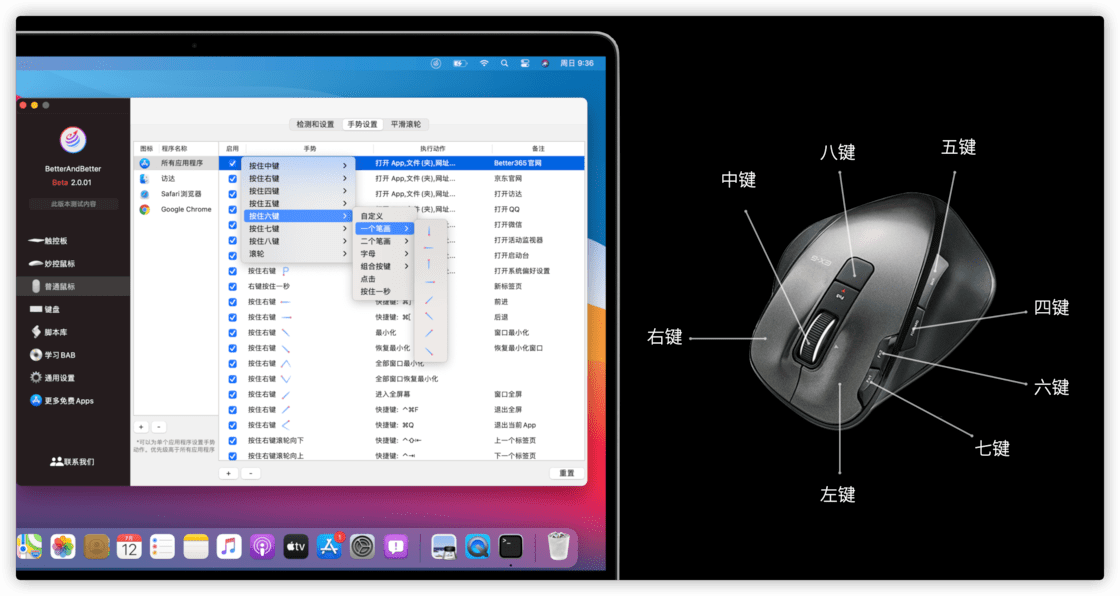The height and width of the screenshot is (596, 1120).
Task: Toggle checkbox for 打开访达 row
Action: (x=232, y=194)
